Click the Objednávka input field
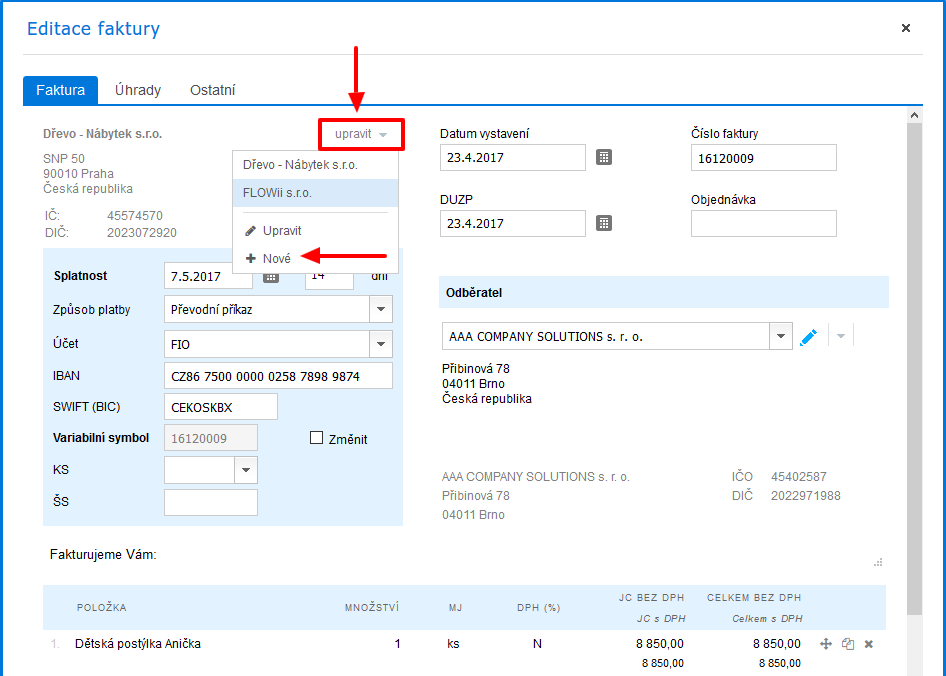 click(764, 223)
